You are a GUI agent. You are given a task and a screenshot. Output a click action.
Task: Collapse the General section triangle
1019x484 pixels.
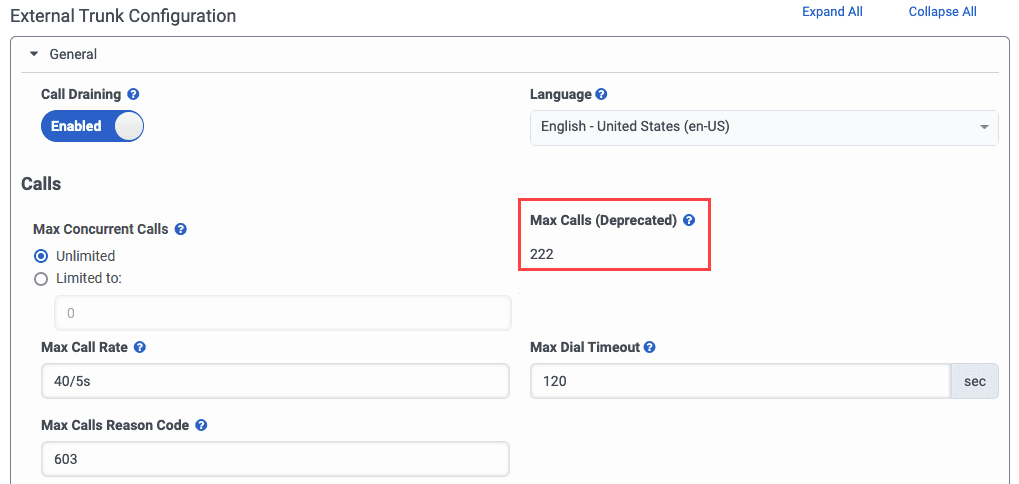click(x=33, y=54)
